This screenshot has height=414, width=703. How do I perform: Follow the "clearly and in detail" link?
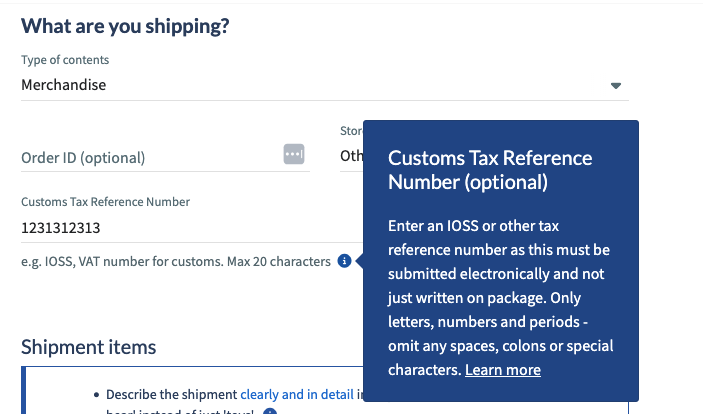[x=297, y=395]
